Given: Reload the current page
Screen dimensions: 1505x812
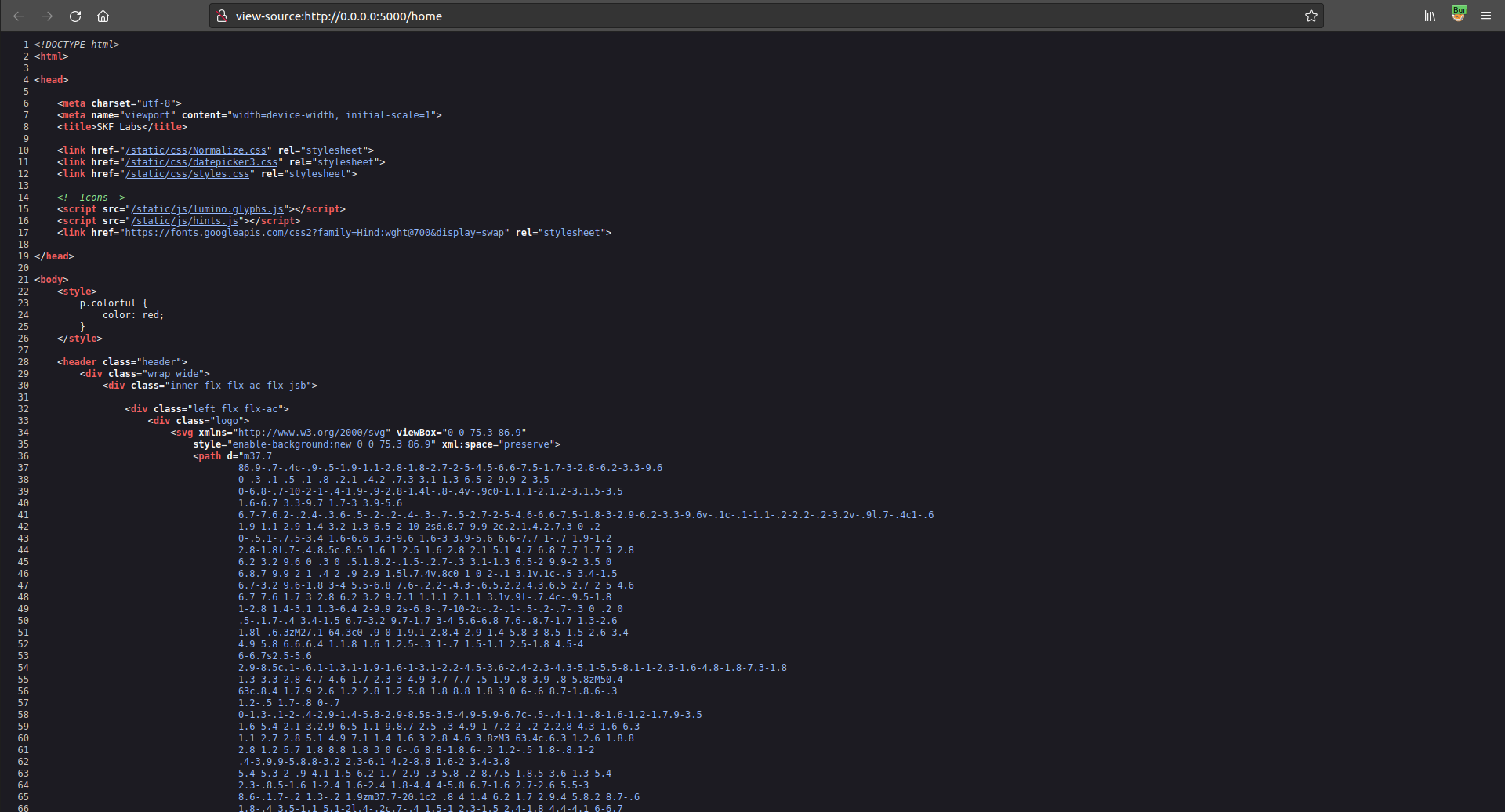Looking at the screenshot, I should [75, 16].
